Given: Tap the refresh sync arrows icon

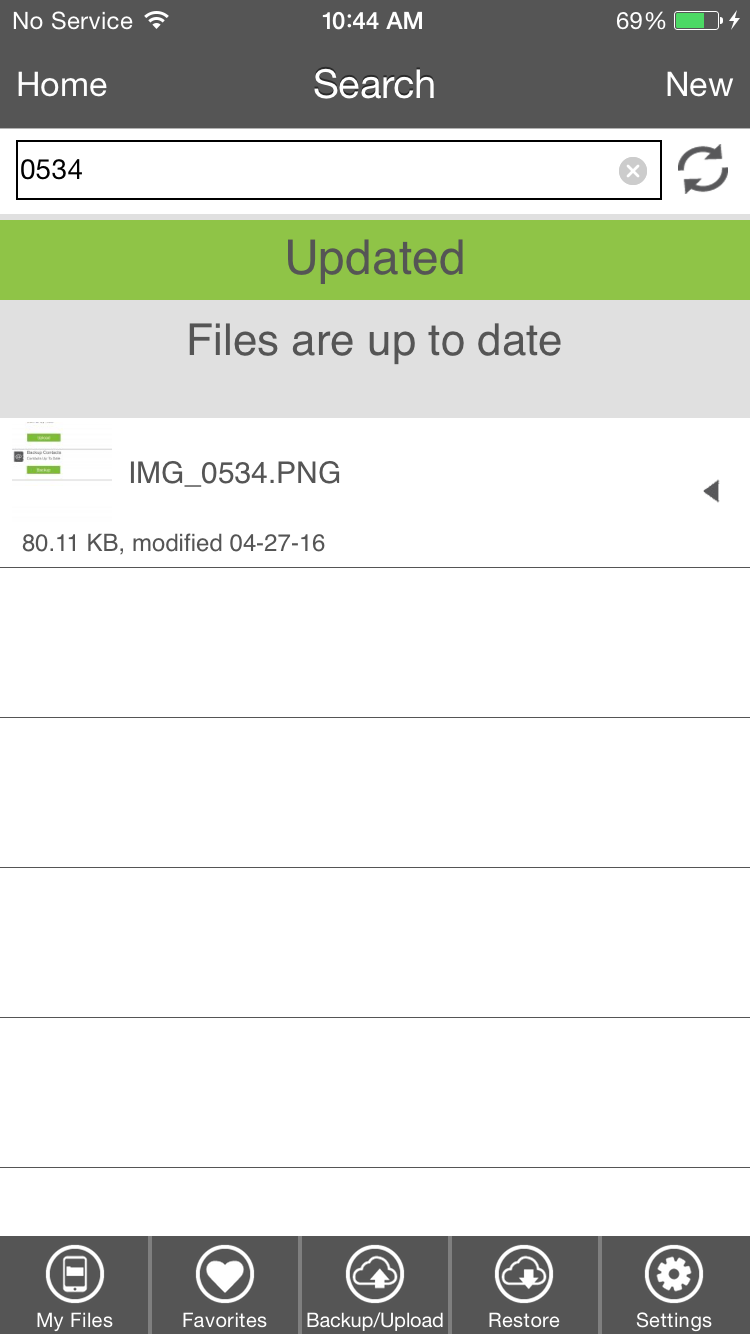Looking at the screenshot, I should [703, 170].
